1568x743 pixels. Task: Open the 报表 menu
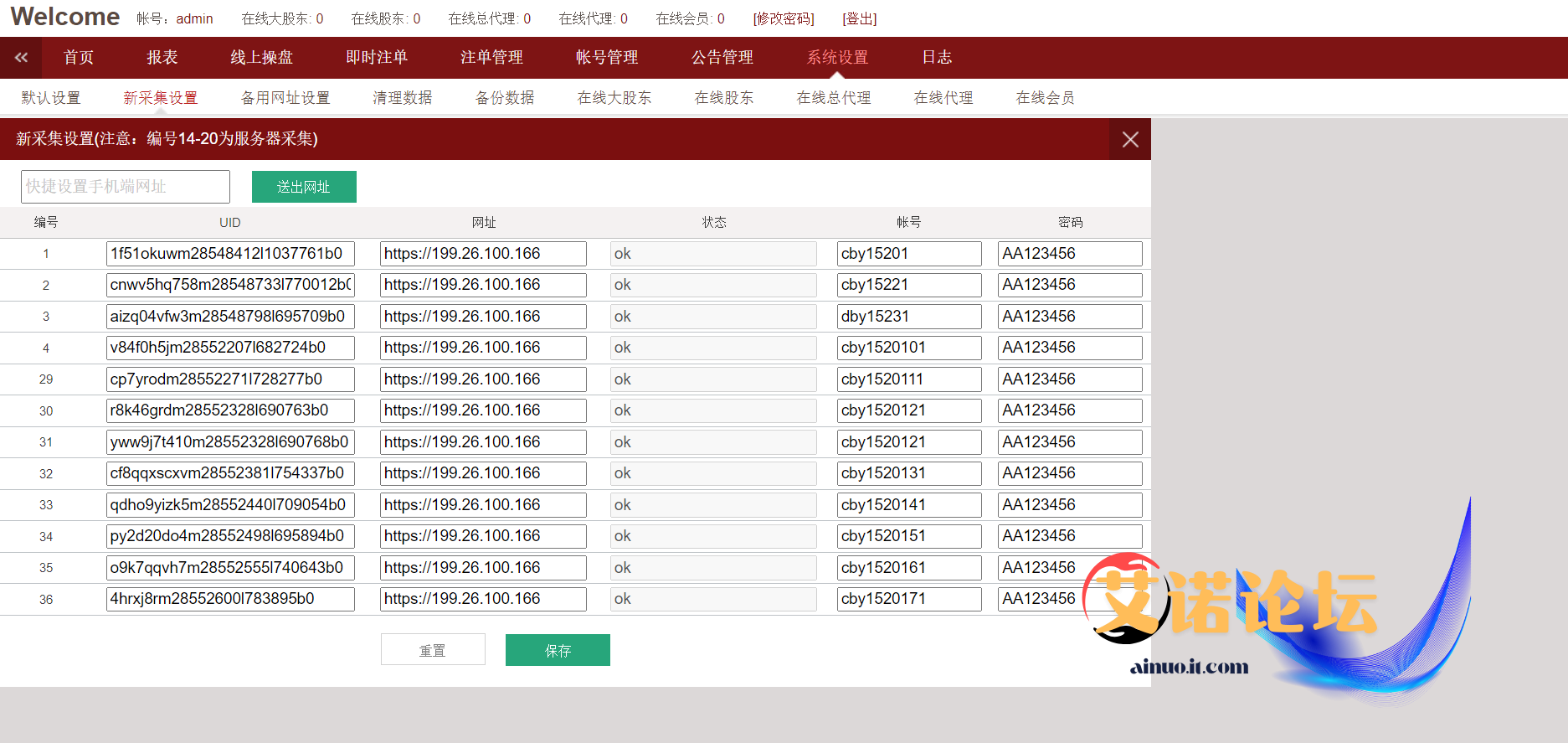[x=162, y=57]
